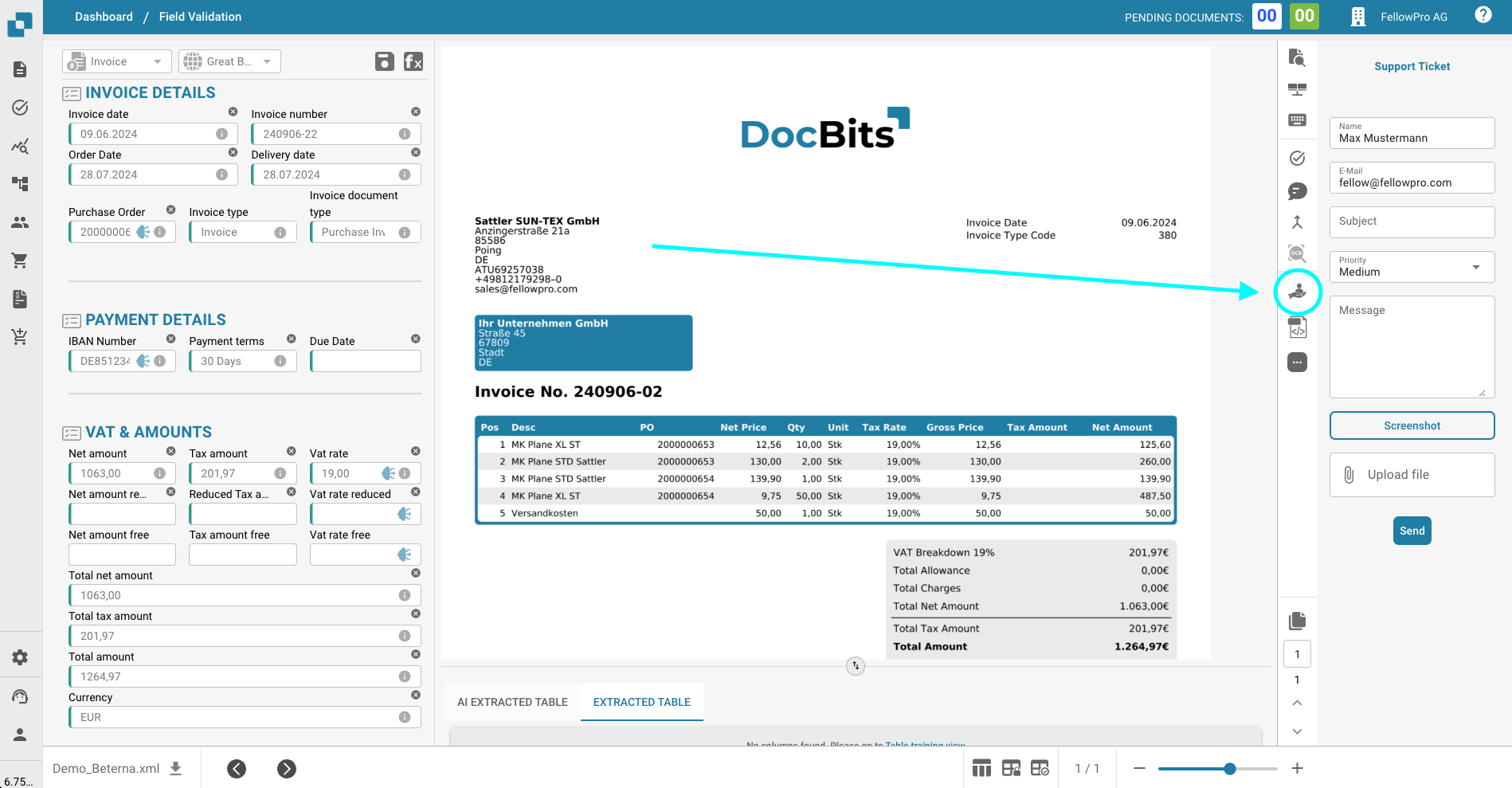The width and height of the screenshot is (1512, 788).
Task: Expand the Great Britain language dropdown
Action: point(229,61)
